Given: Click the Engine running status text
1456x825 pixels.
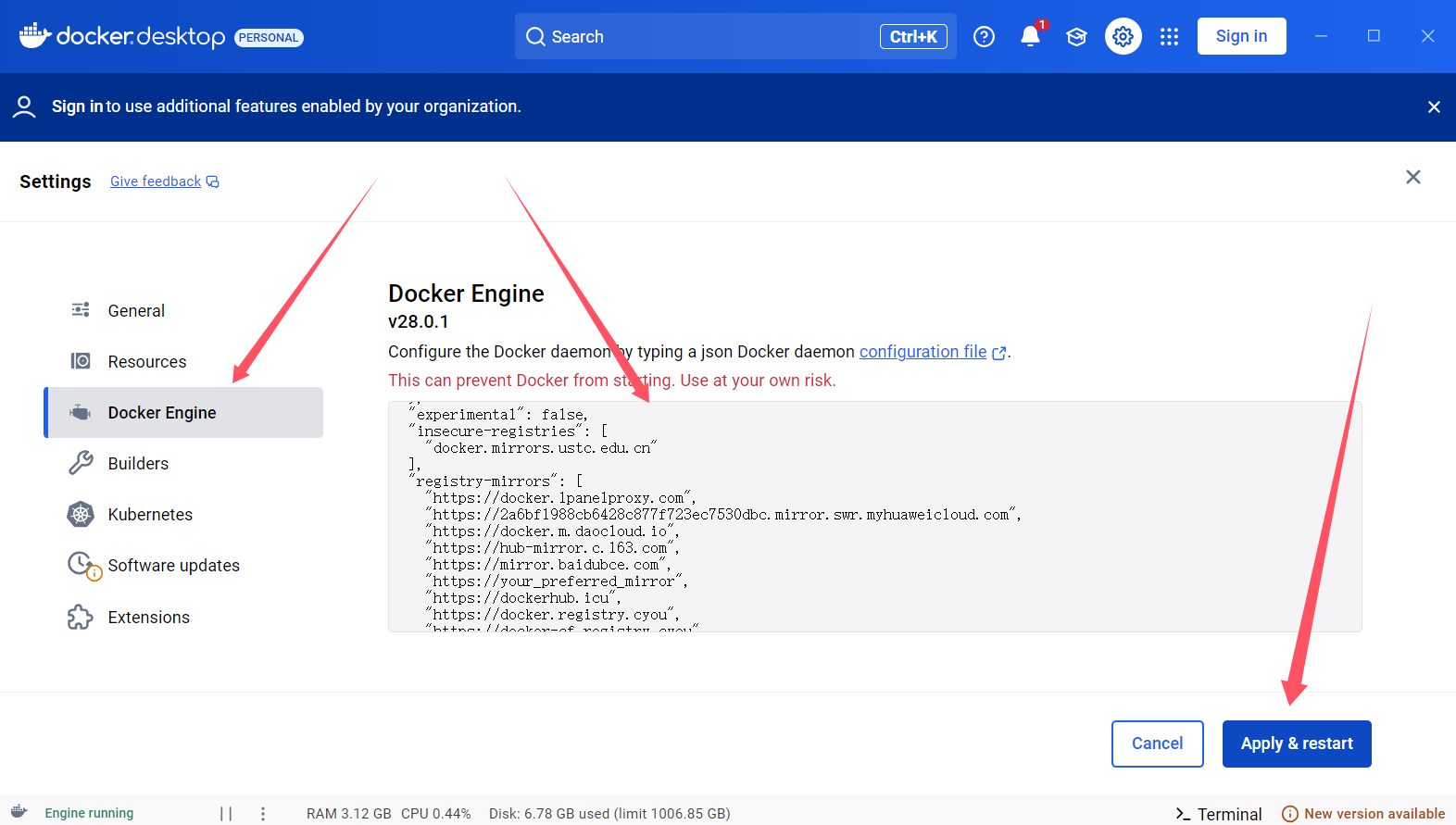Looking at the screenshot, I should 89,813.
